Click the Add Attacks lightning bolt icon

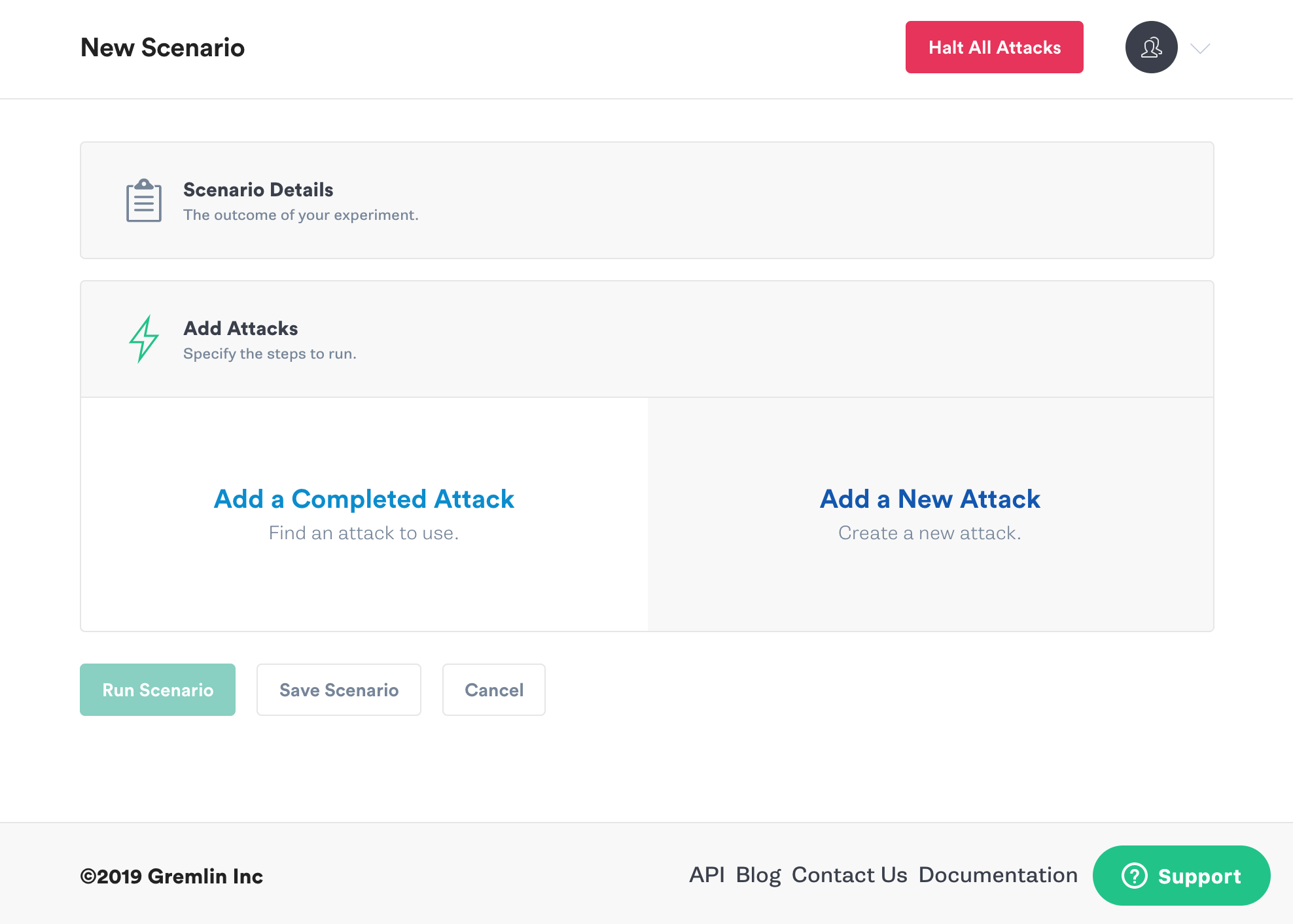click(144, 339)
